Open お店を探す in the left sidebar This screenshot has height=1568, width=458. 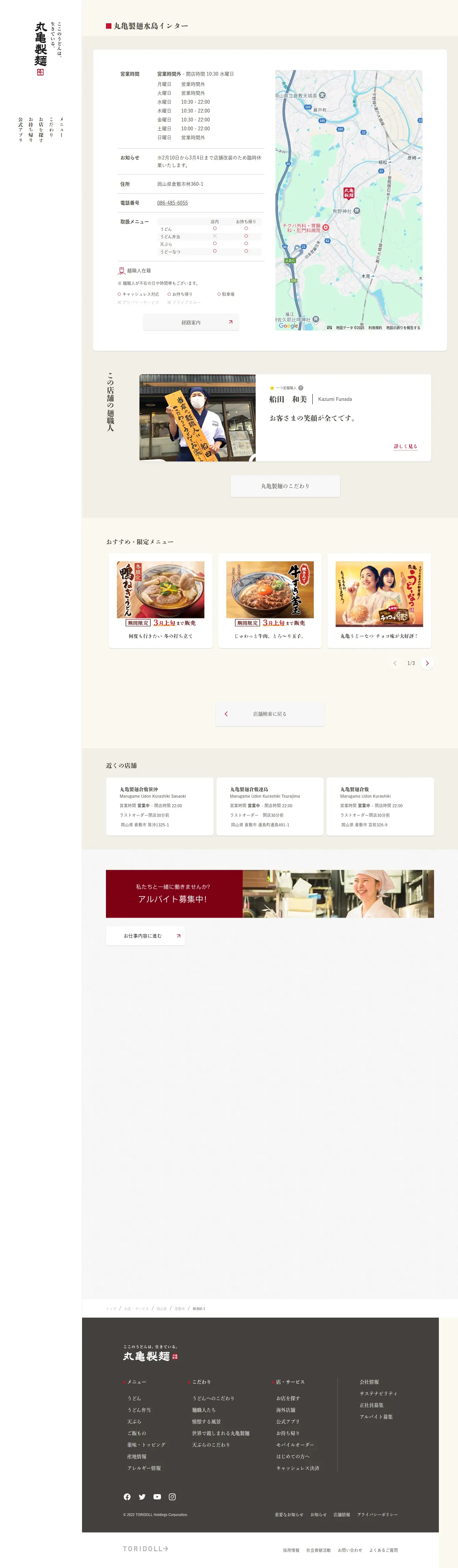41,130
